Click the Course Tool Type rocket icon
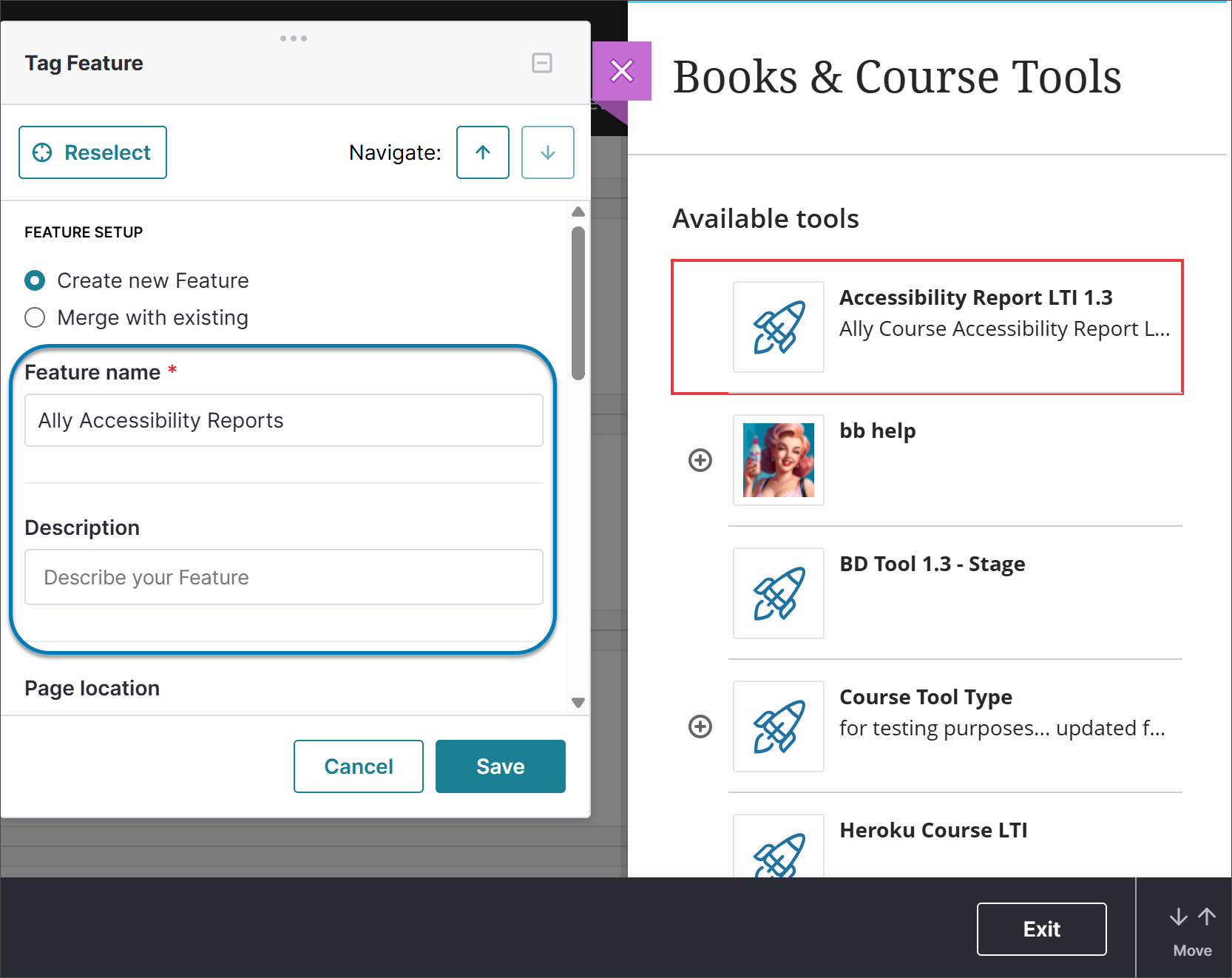 [x=778, y=726]
